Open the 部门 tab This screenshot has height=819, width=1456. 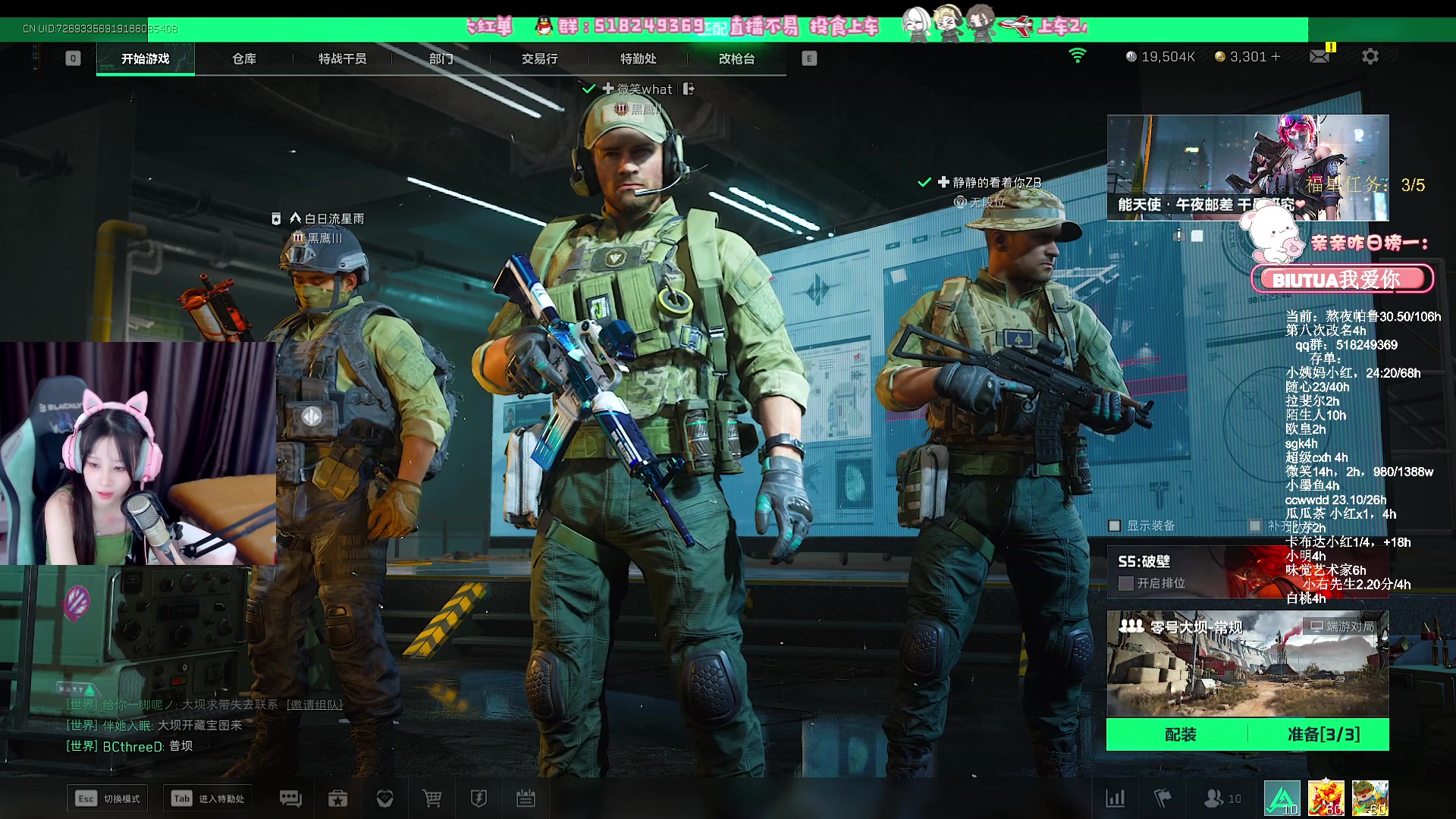[x=441, y=58]
